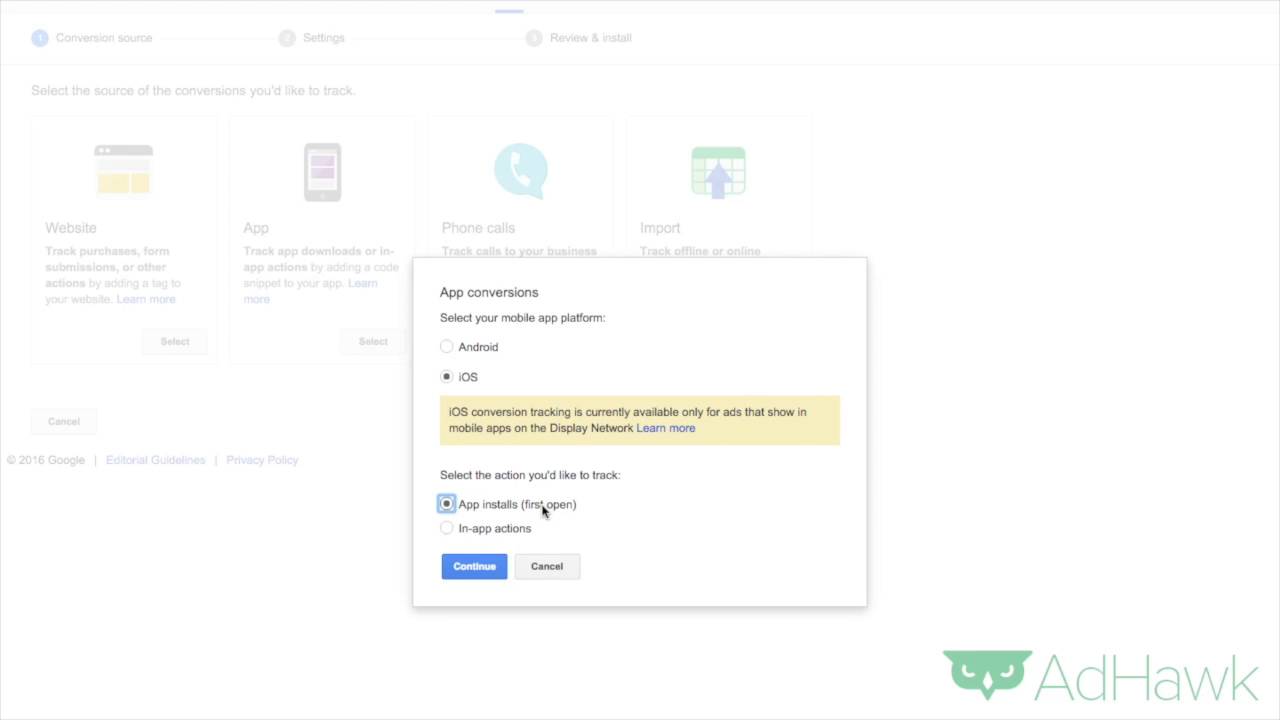
Task: Go to Conversion source step
Action: pyautogui.click(x=92, y=38)
